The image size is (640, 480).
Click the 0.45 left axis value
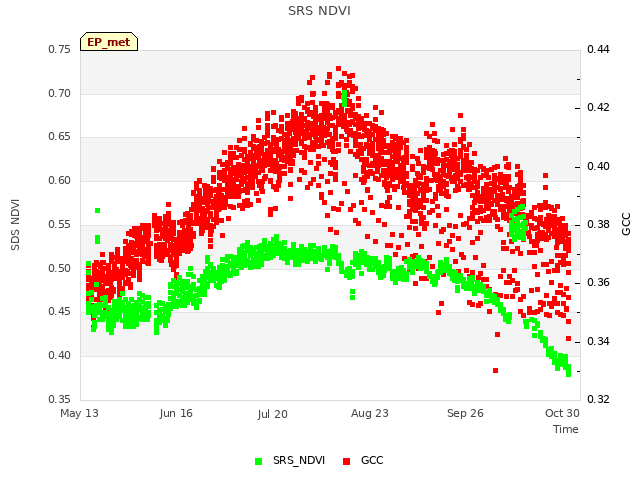pos(60,311)
